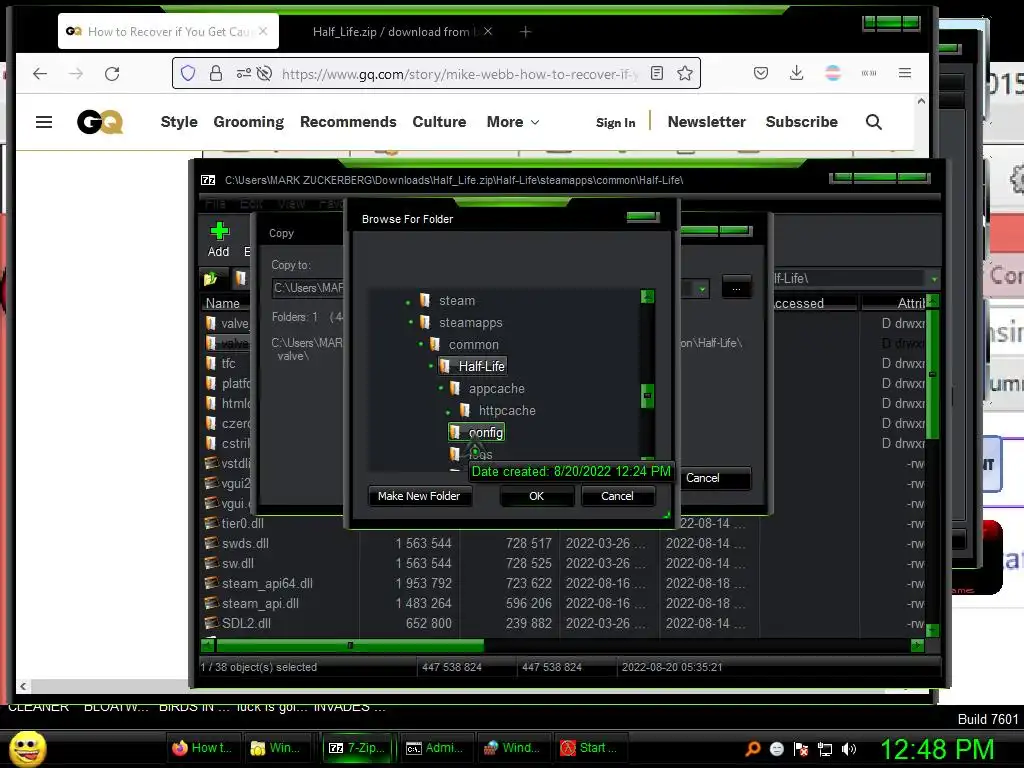Open the Copy to path dropdown arrow
This screenshot has width=1024, height=768.
(702, 288)
